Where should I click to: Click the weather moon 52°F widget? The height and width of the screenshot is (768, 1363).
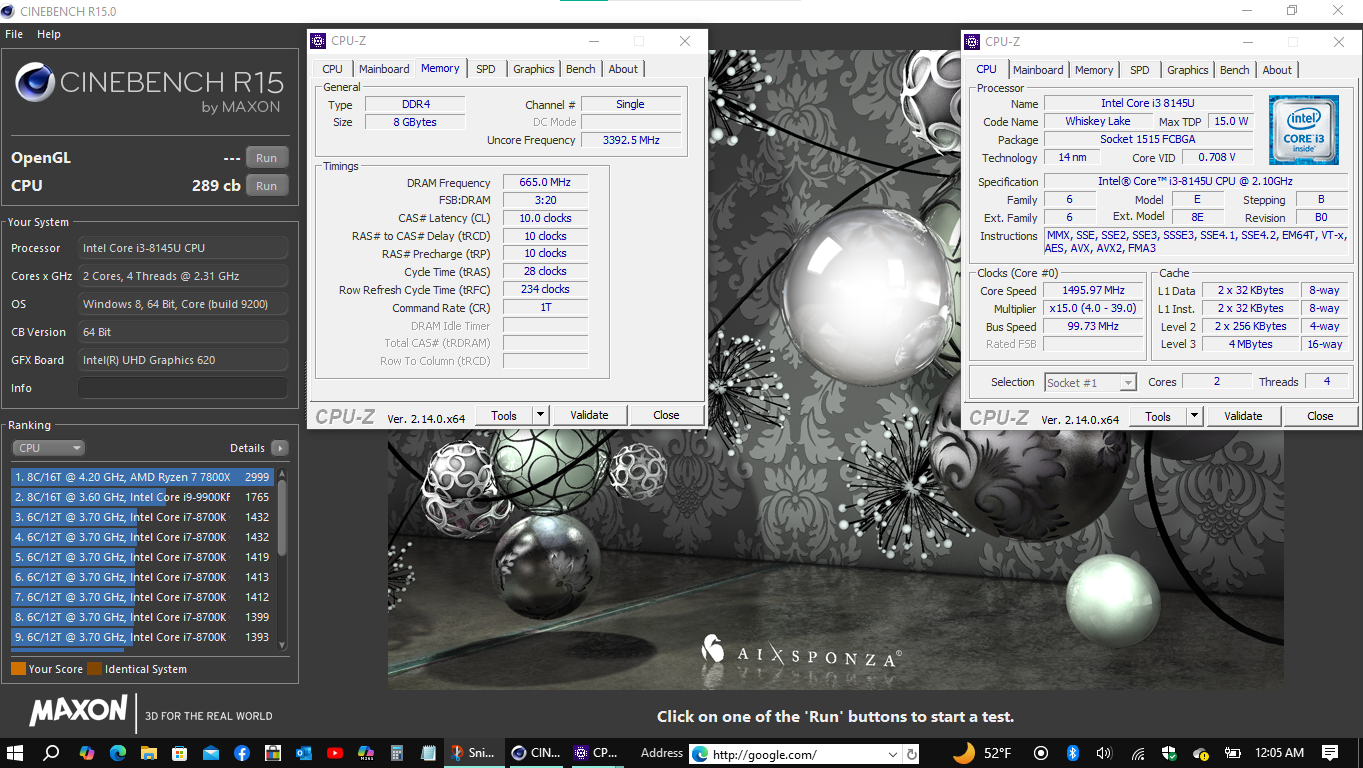(981, 753)
